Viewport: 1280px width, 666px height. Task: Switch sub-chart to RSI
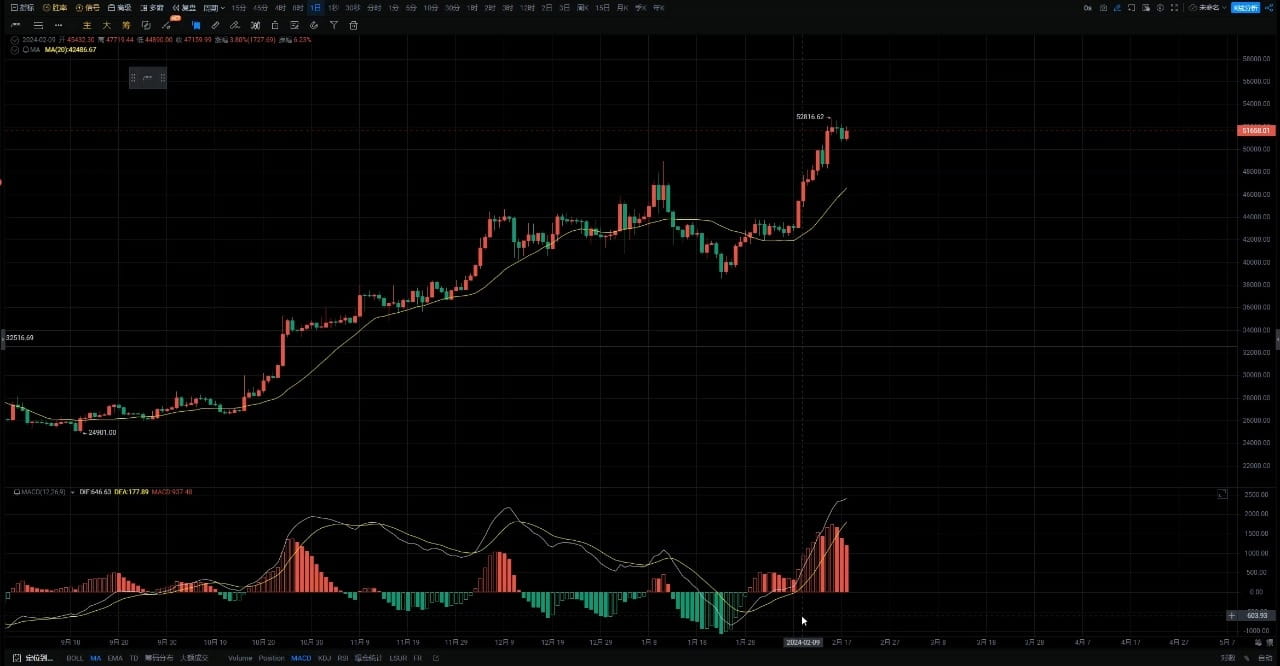pyautogui.click(x=343, y=658)
